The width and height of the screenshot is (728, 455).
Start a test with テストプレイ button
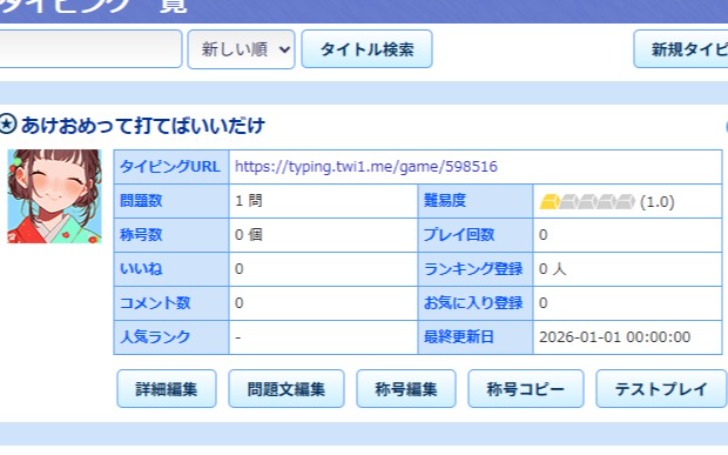click(660, 389)
